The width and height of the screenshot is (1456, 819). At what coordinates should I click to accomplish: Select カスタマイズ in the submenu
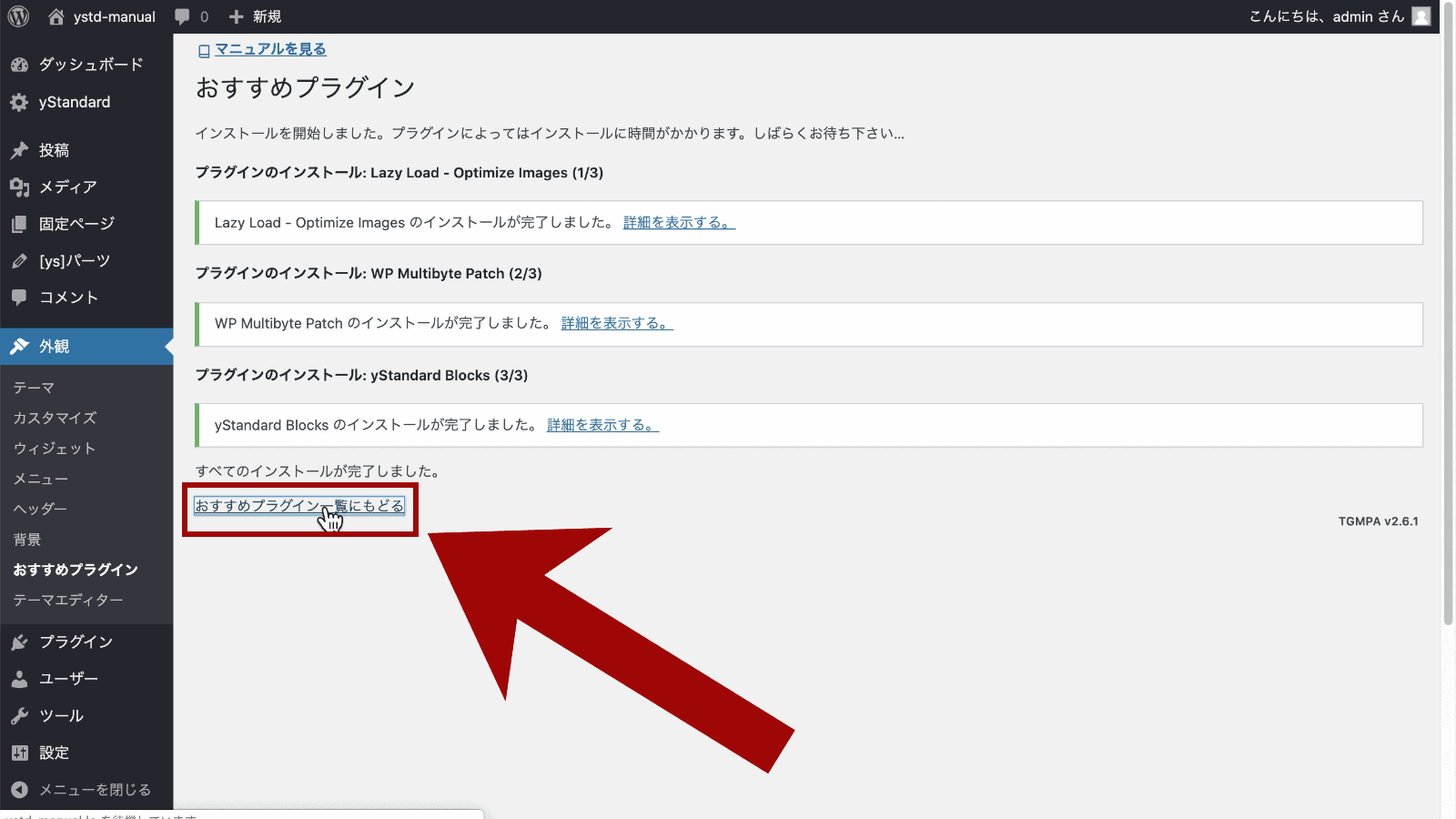pyautogui.click(x=55, y=418)
